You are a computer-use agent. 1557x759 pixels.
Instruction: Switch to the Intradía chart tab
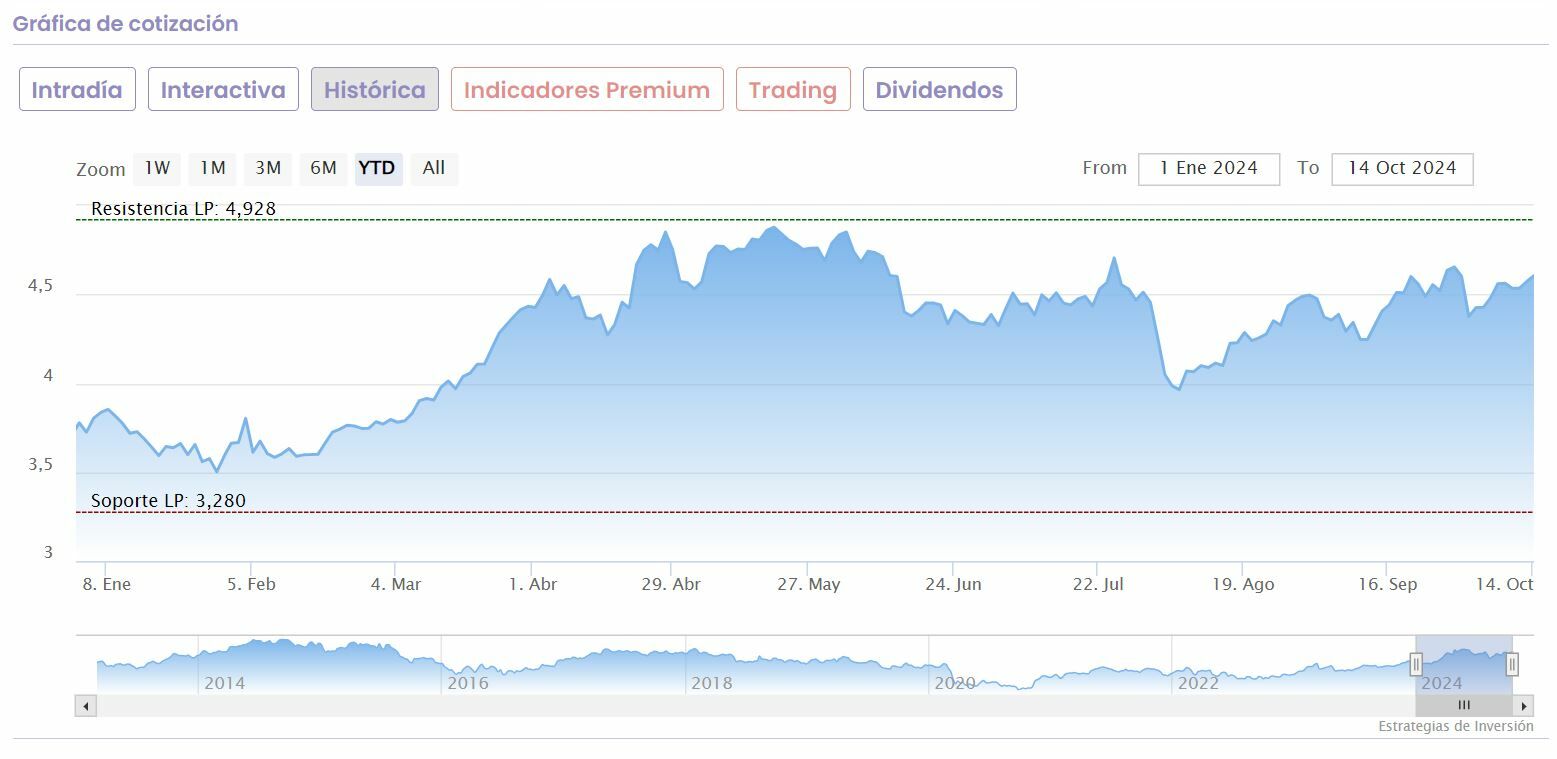pyautogui.click(x=77, y=90)
